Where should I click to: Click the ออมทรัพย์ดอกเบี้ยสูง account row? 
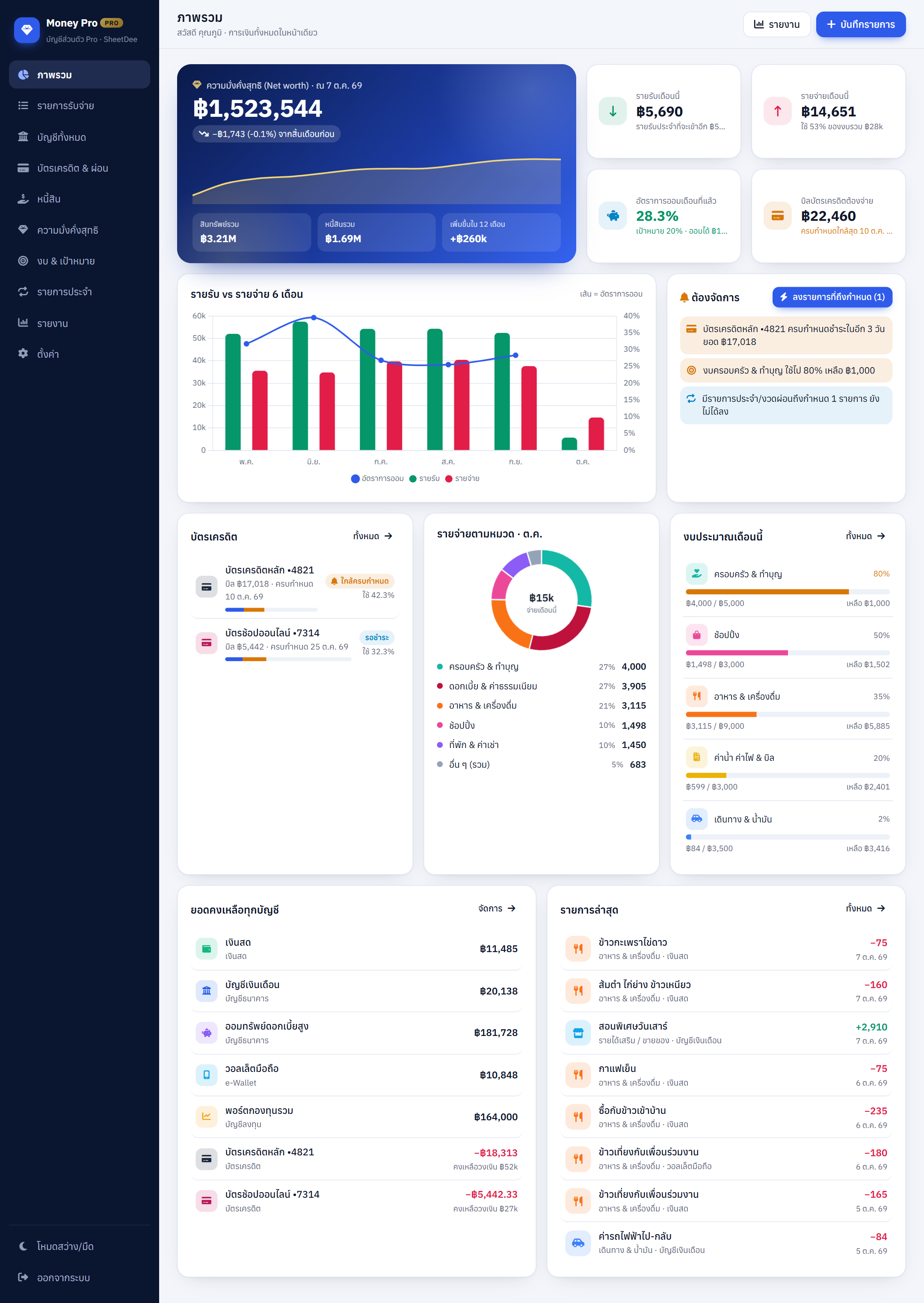pos(357,1033)
